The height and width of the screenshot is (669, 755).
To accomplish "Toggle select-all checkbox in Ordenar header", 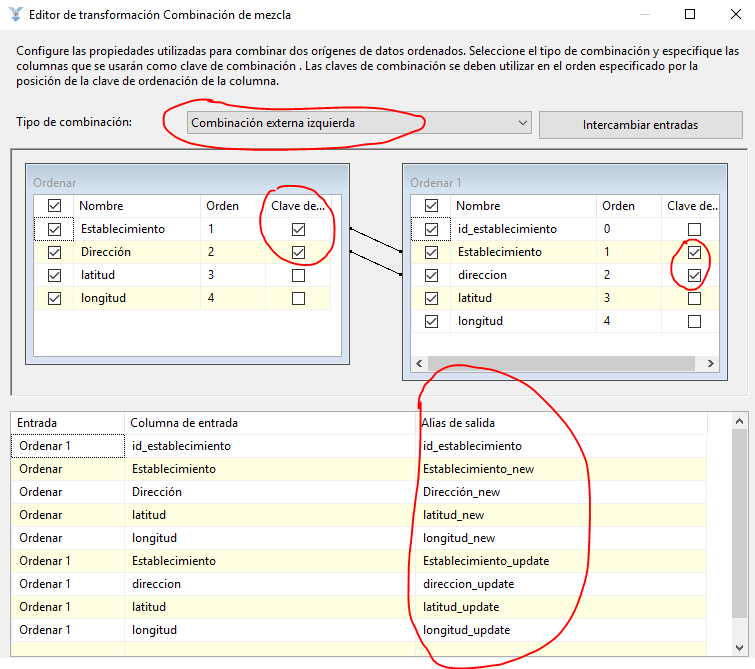I will pyautogui.click(x=54, y=206).
